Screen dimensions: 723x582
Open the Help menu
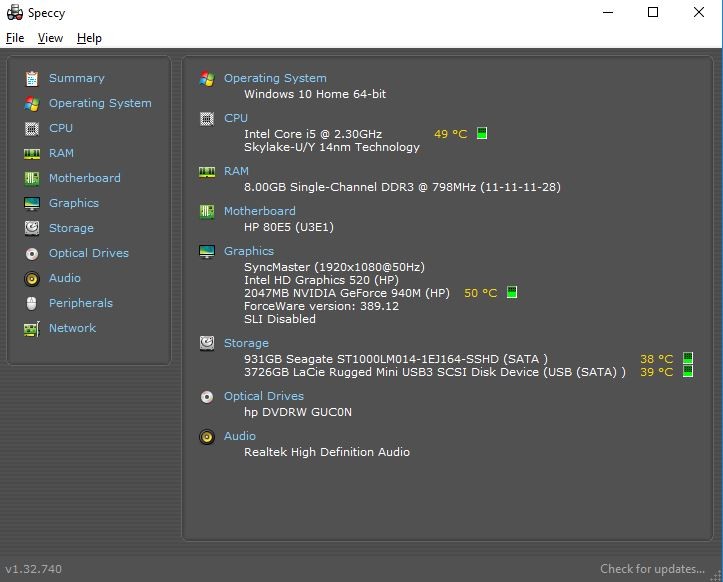[x=89, y=38]
